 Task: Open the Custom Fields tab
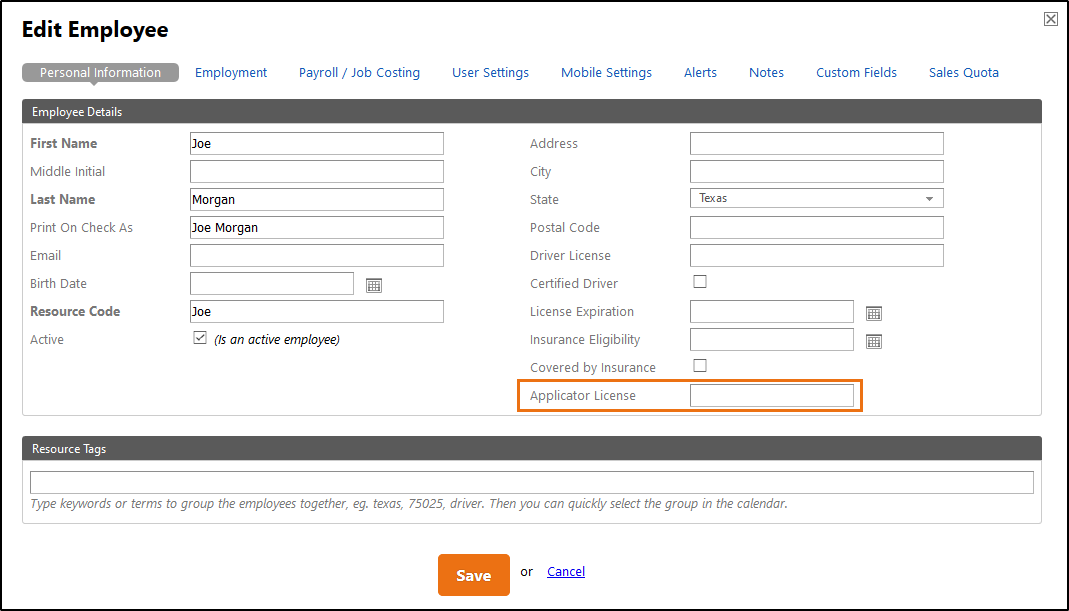pos(856,72)
